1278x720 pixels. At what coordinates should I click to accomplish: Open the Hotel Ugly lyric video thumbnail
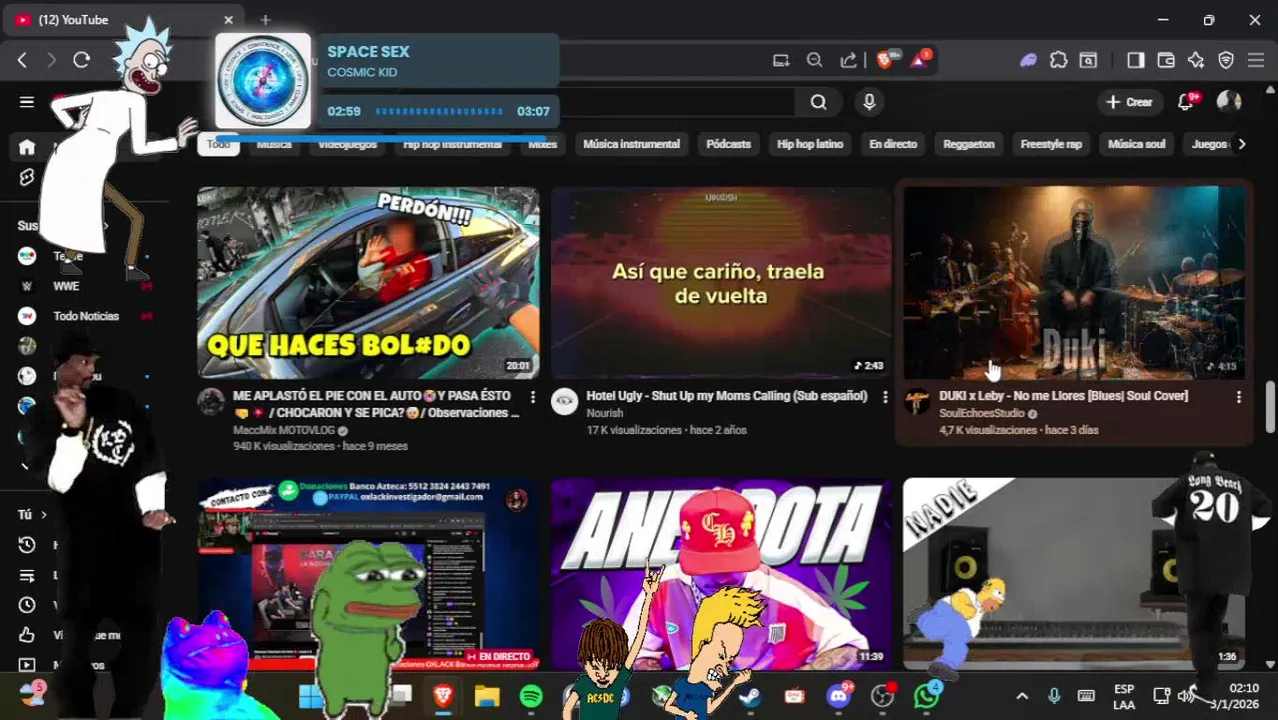click(x=721, y=283)
